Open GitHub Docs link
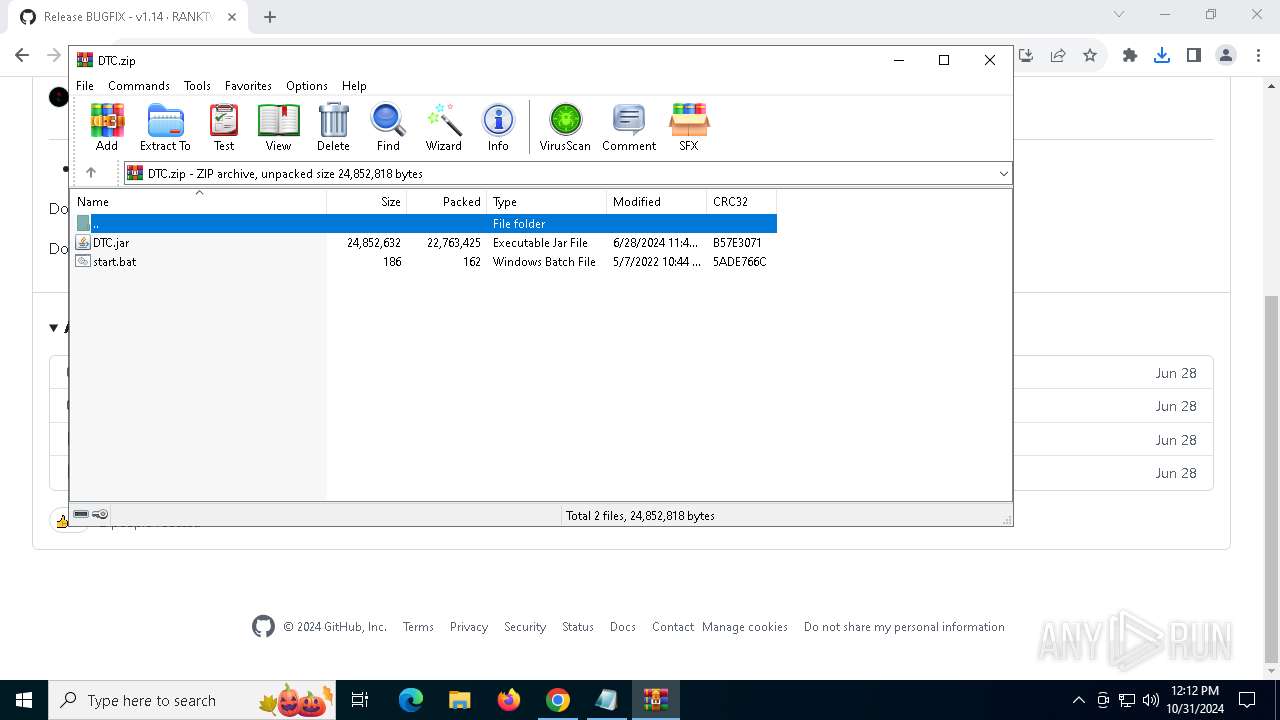 (623, 627)
